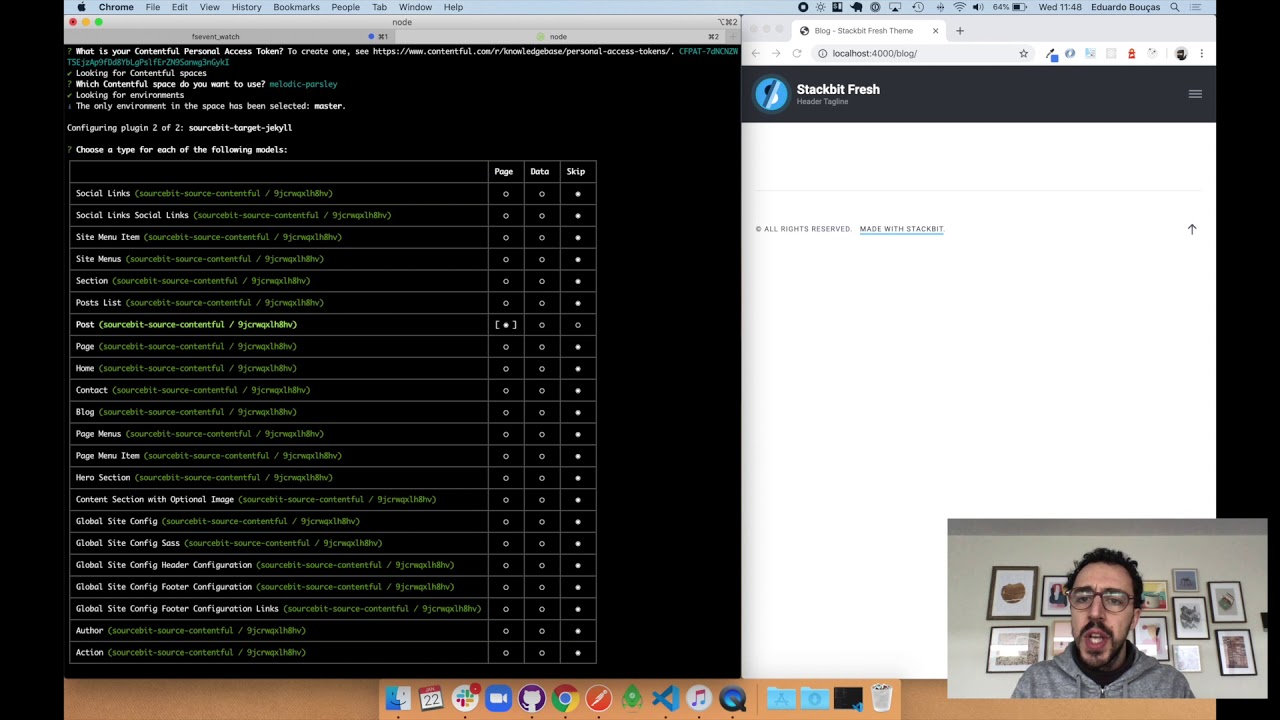Set Author row to Data
The height and width of the screenshot is (720, 1280).
(541, 631)
